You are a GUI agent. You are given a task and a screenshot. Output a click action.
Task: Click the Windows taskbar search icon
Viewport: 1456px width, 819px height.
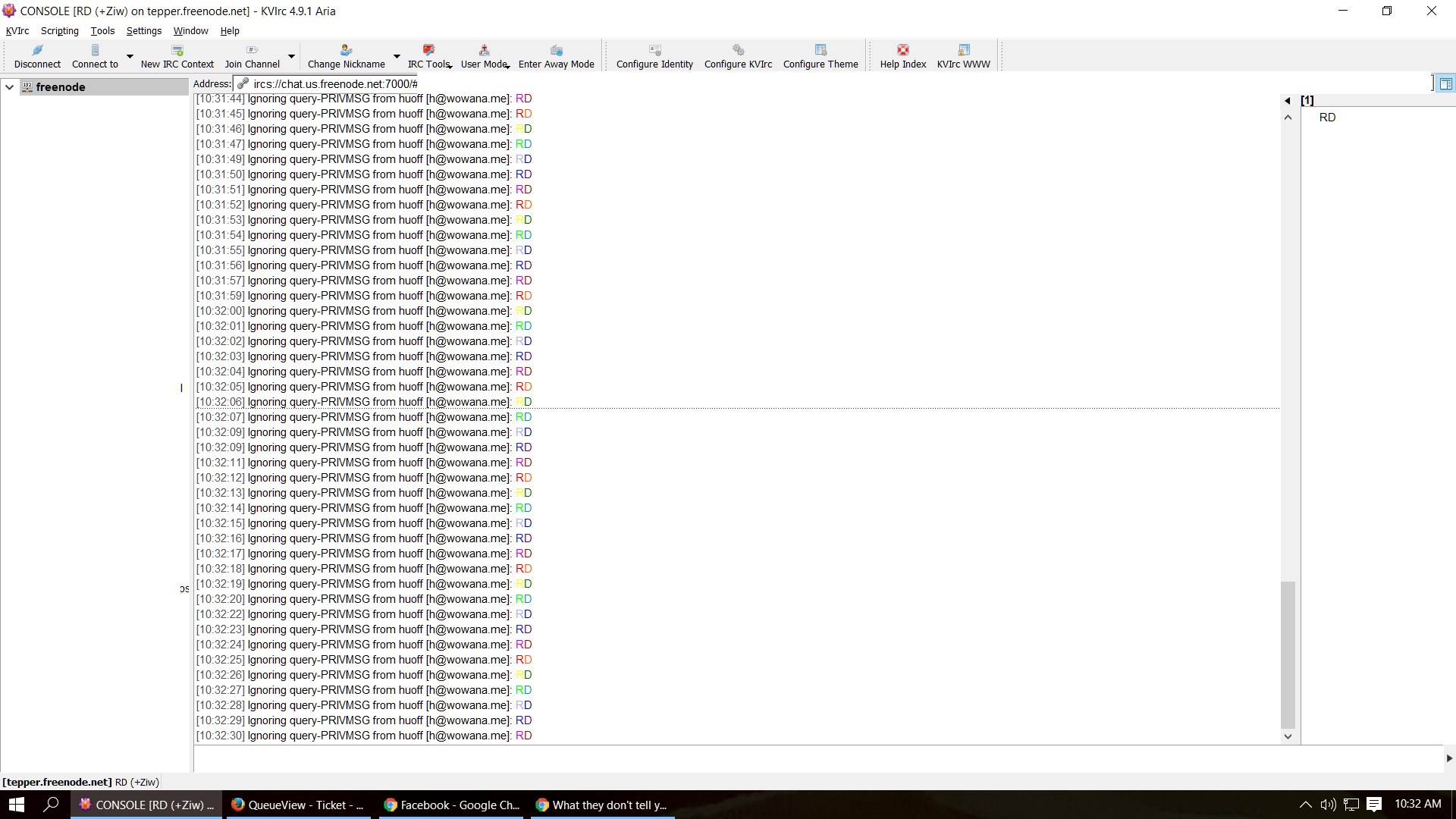coord(51,805)
